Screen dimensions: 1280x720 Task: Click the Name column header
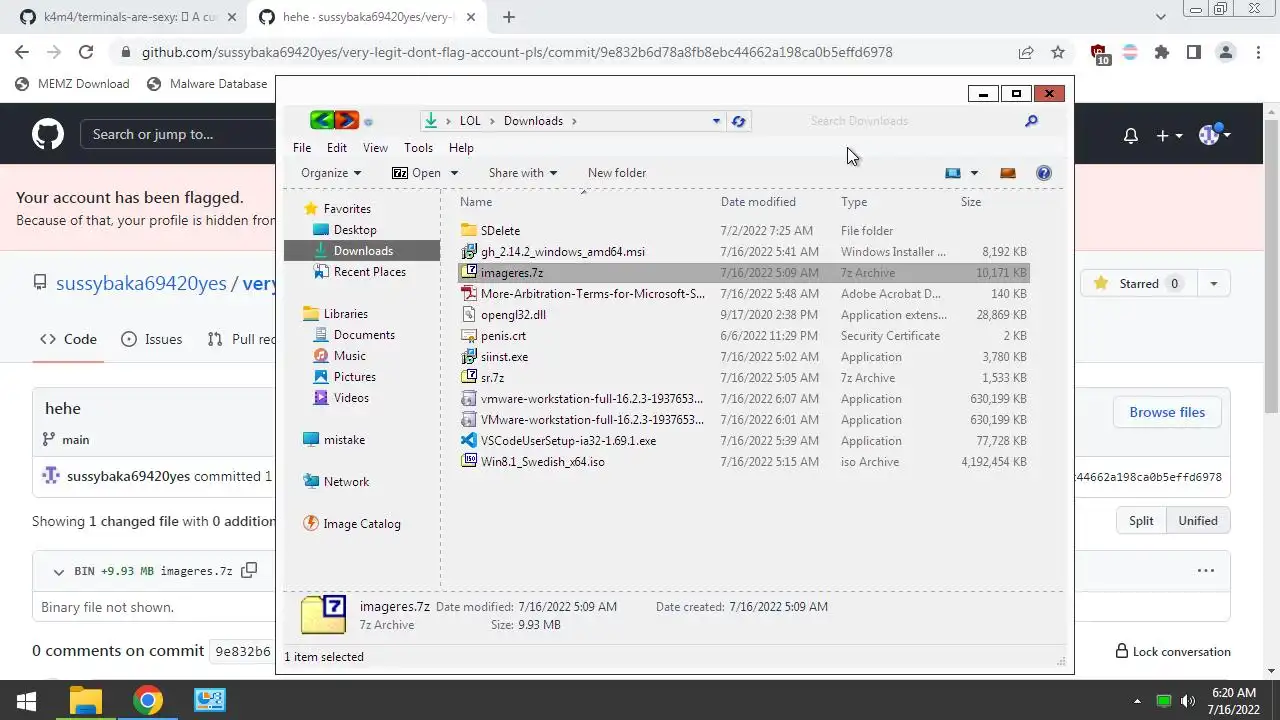tap(476, 202)
